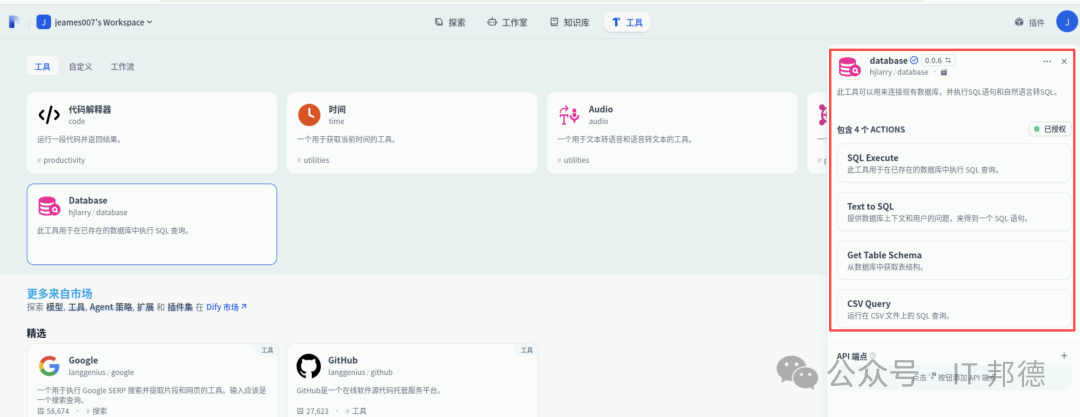This screenshot has height=417, width=1080.
Task: Switch to the 工作流 sub-tab
Action: coord(123,67)
